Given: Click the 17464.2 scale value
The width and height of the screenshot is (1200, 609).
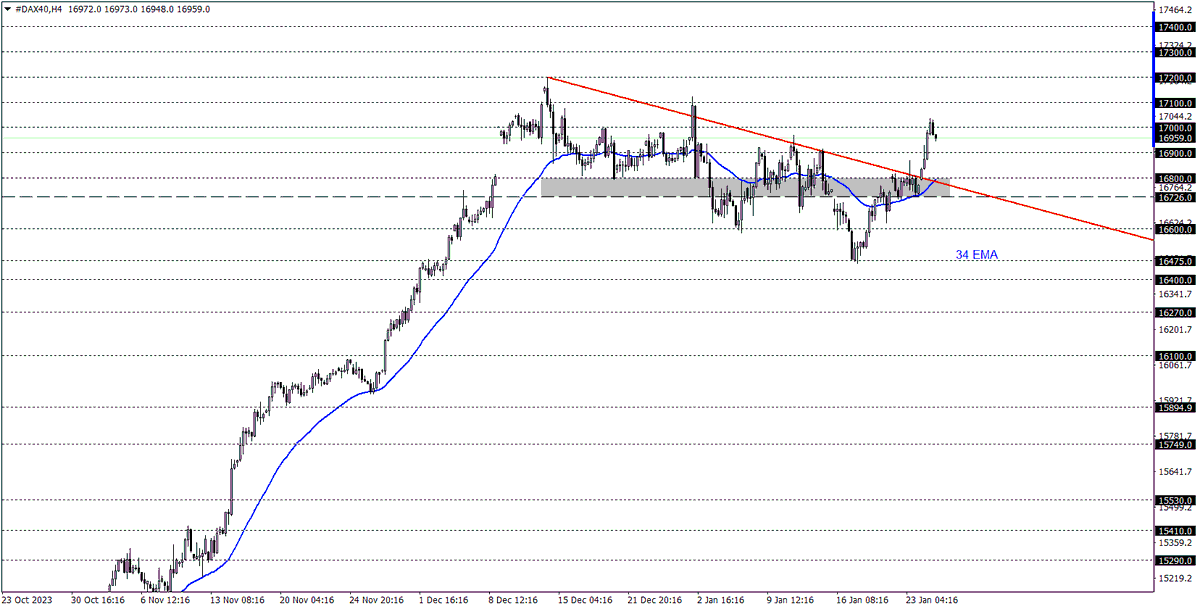Looking at the screenshot, I should [x=1174, y=10].
